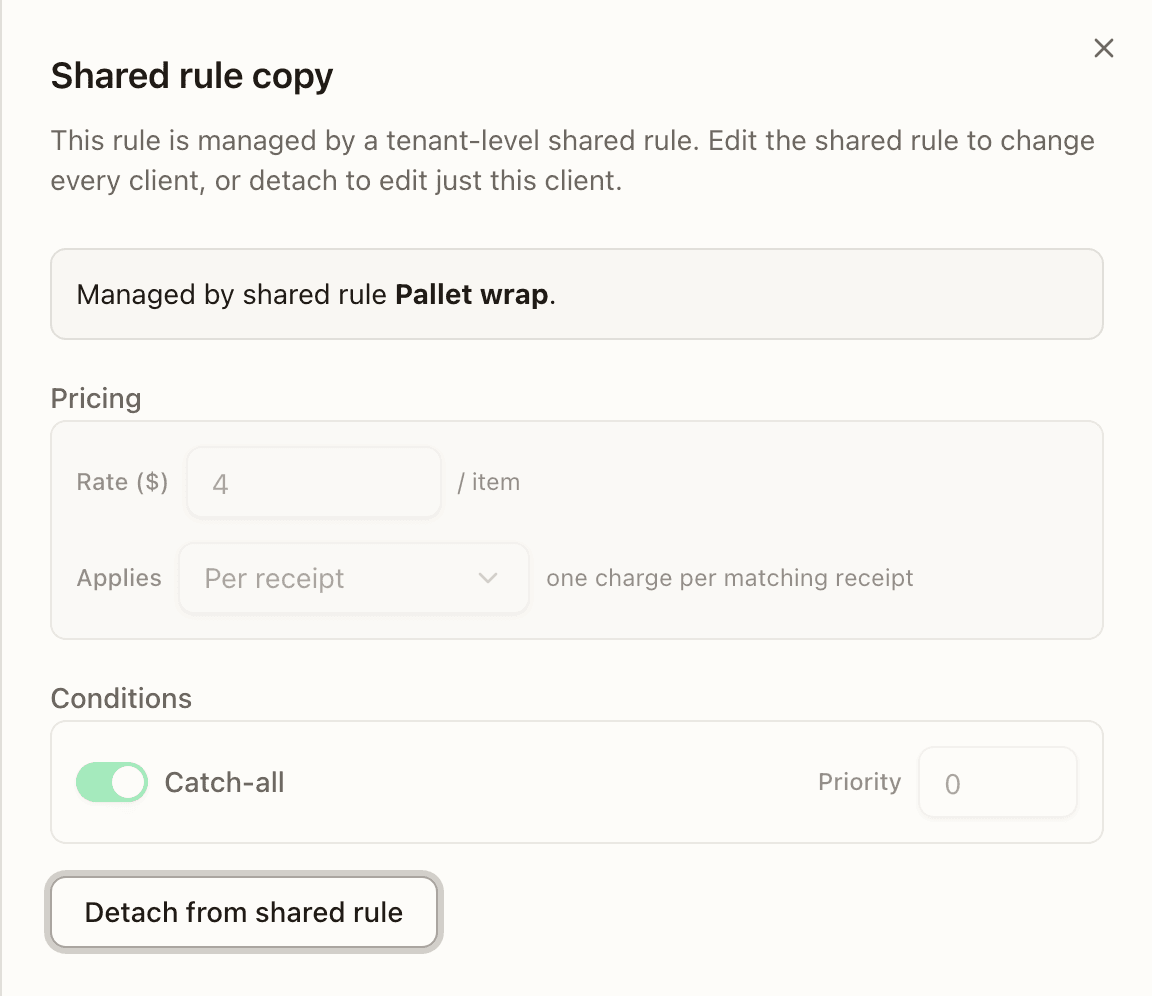This screenshot has width=1152, height=996.
Task: Click 'one charge per matching receipt' hint
Action: [730, 578]
